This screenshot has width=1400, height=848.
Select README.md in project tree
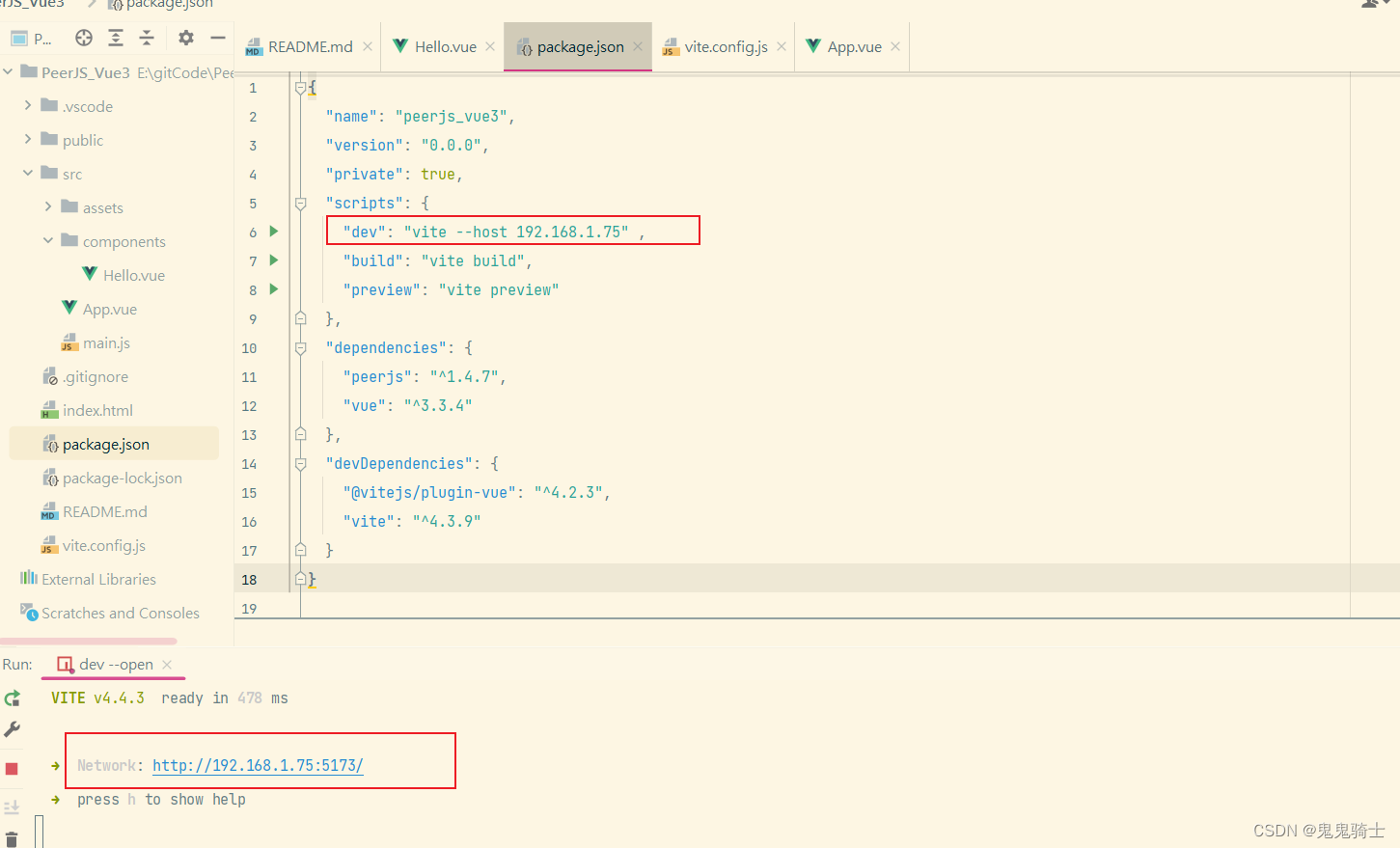(95, 511)
